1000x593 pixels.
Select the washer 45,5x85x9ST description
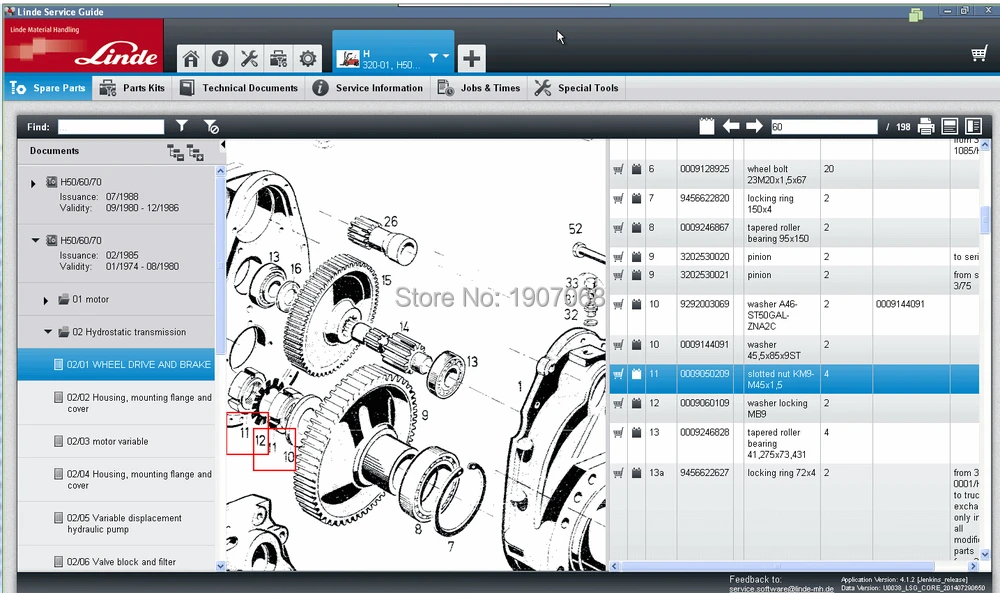coord(774,350)
